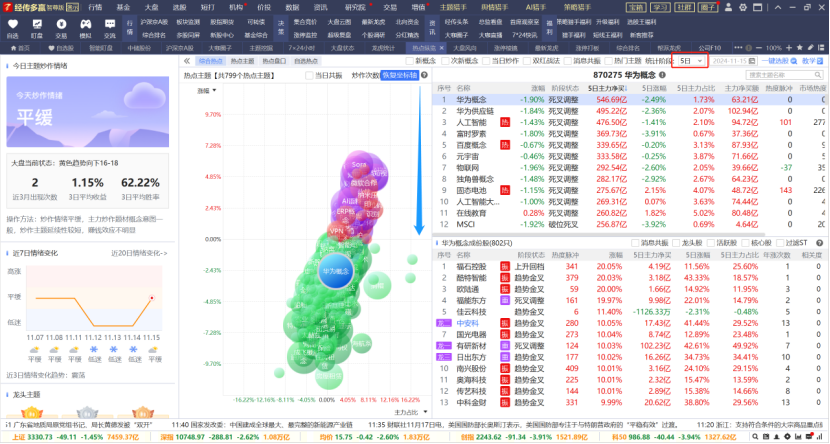830x444 pixels.
Task: Click help icon next to 恢复坐标轴
Action: (x=425, y=75)
